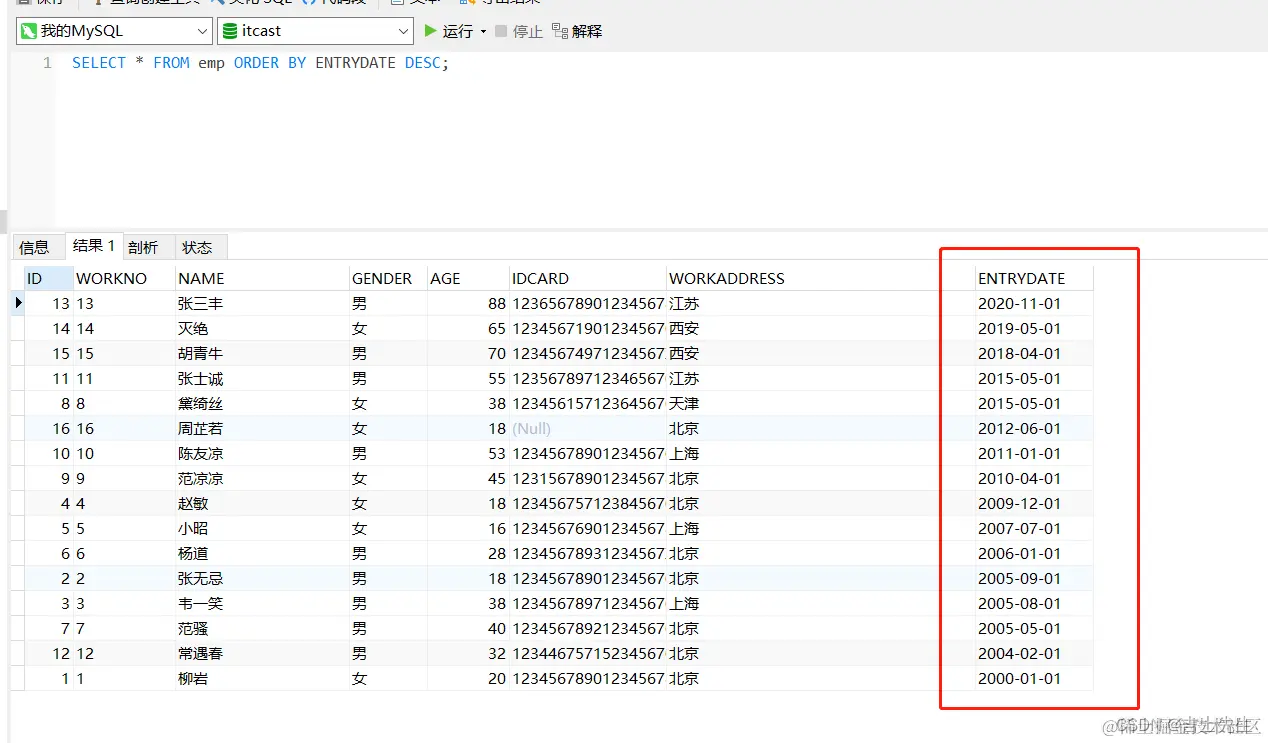This screenshot has width=1268, height=743.
Task: Click the age cell 53 in 陈友凉's row
Action: pyautogui.click(x=468, y=453)
